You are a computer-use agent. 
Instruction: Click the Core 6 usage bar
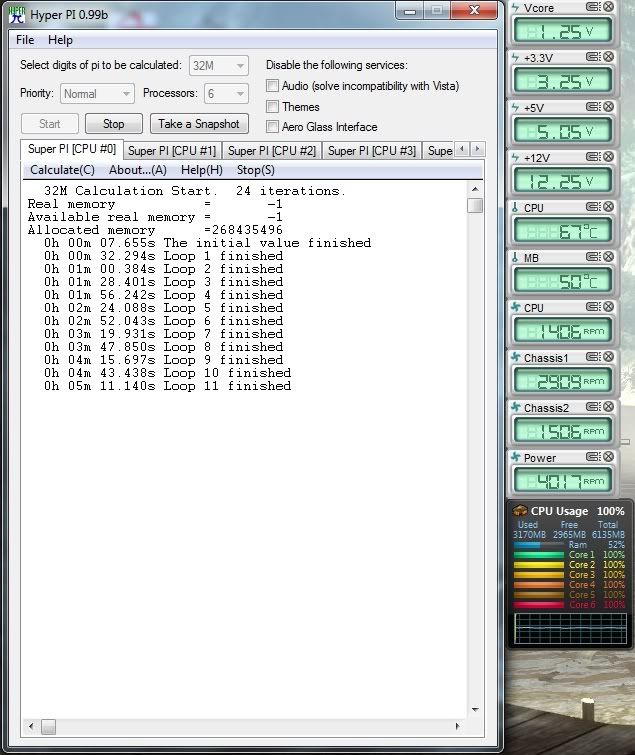pos(538,605)
